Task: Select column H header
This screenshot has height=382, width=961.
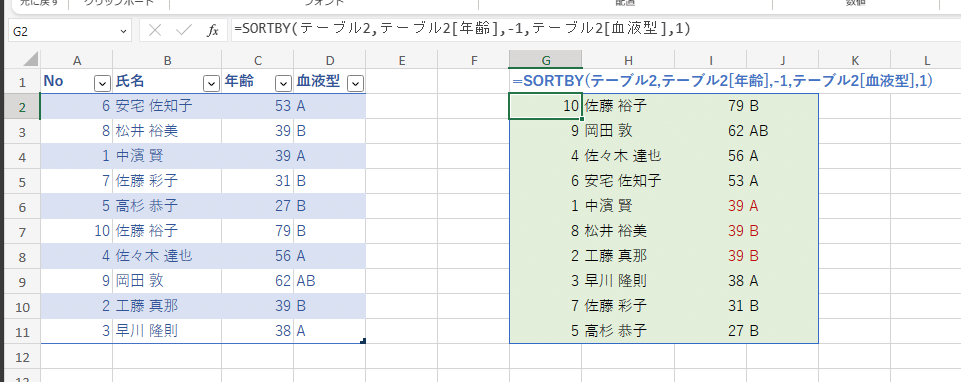Action: pos(628,60)
